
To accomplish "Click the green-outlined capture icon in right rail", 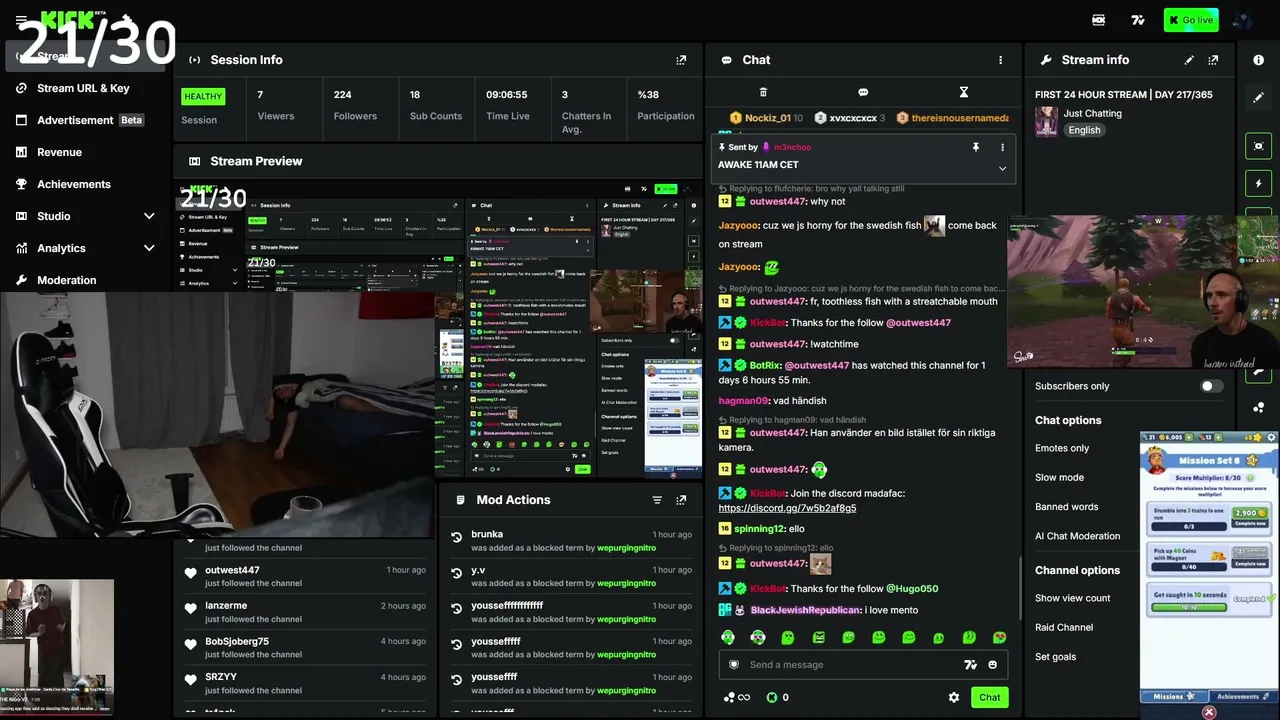I will (x=1258, y=146).
